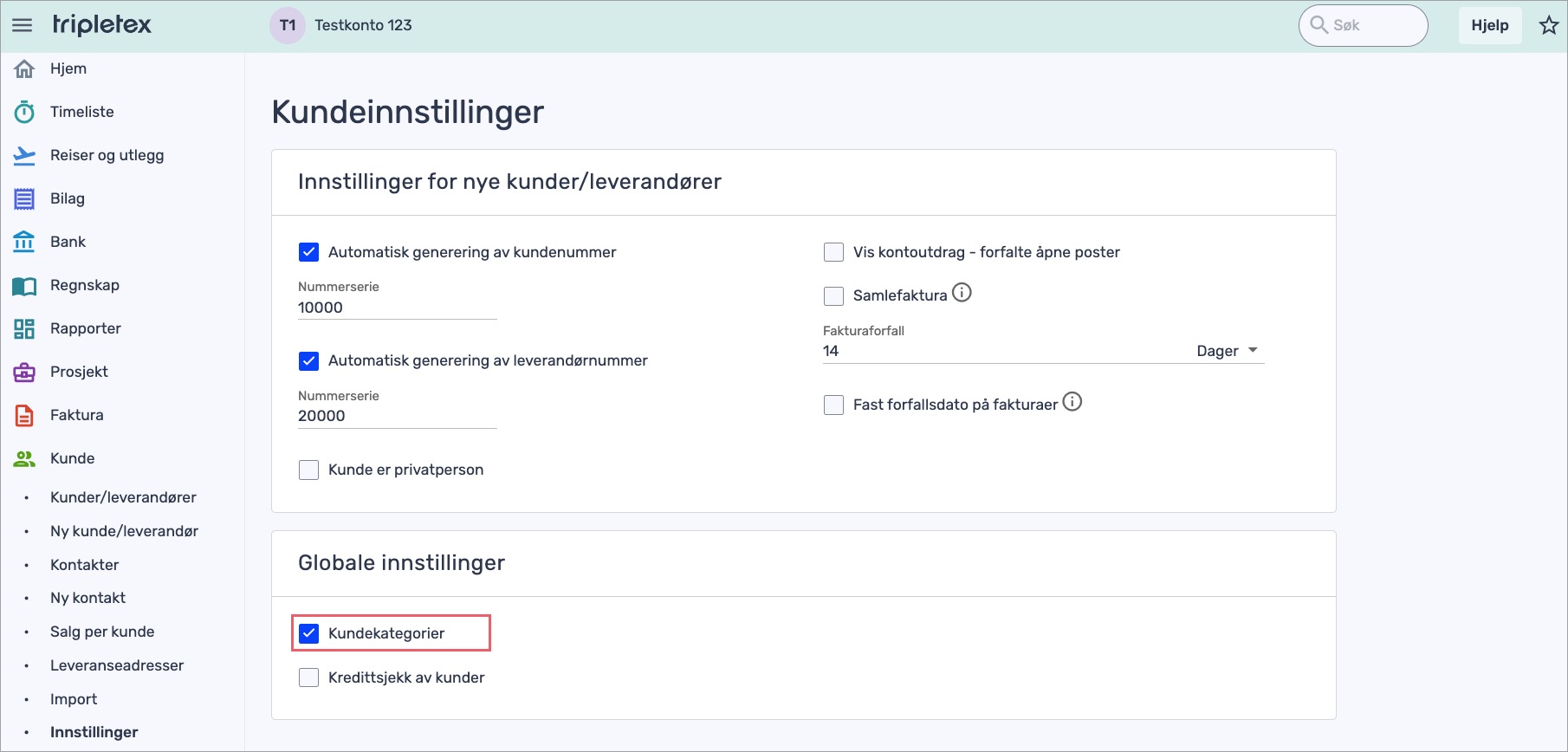Click the tripletex logo
The image size is (1568, 752).
pos(101,24)
